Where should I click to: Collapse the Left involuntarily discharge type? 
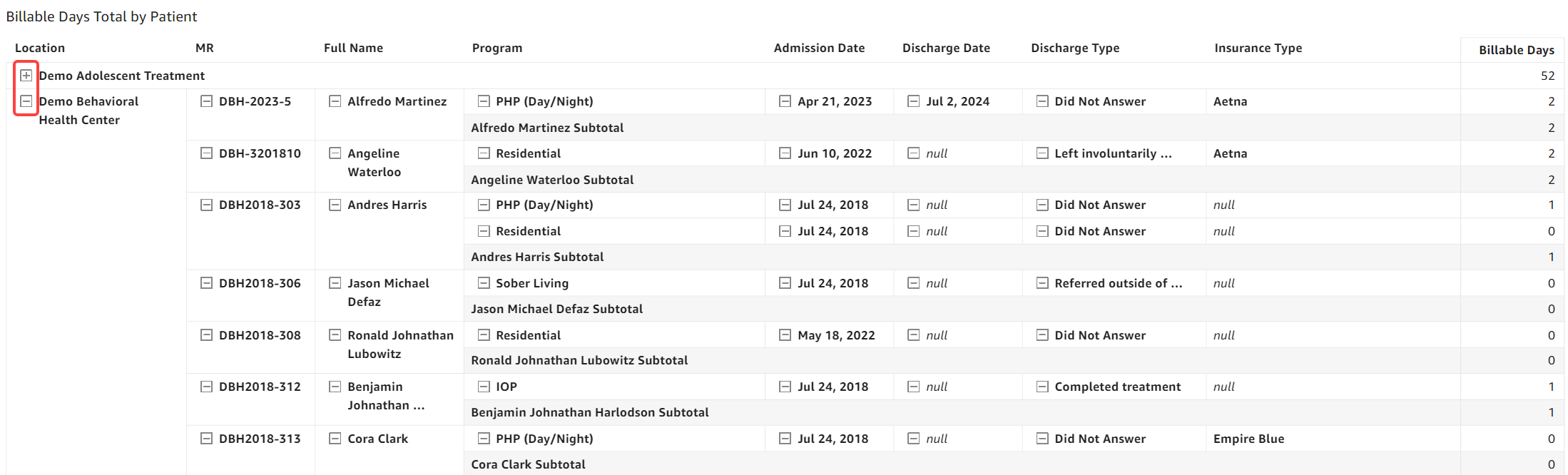click(1042, 153)
